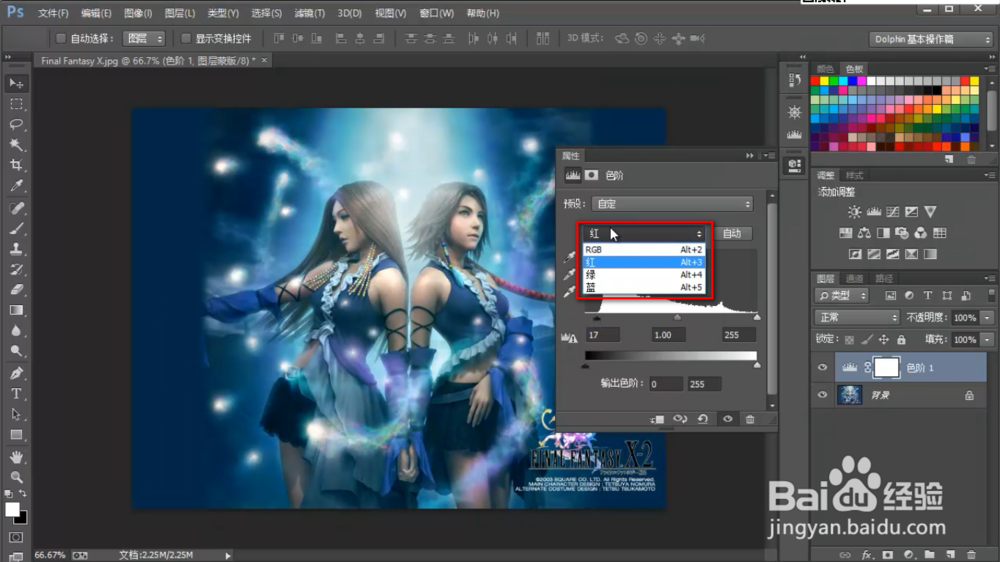Click the midtone input slider under histogram
Image resolution: width=1000 pixels, height=562 pixels.
point(677,317)
